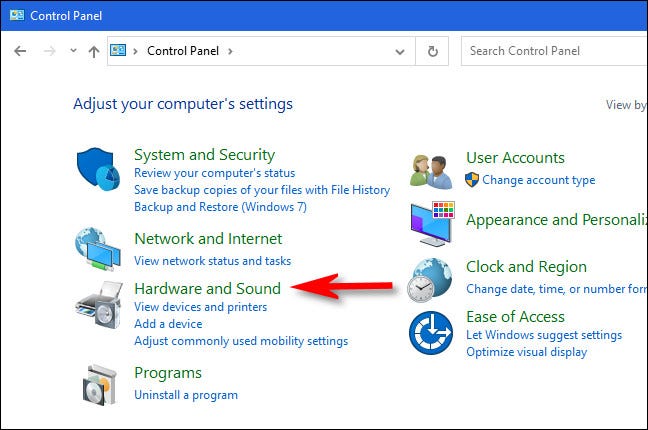This screenshot has height=430, width=648.
Task: Click the Hardware and Sound printer icon
Action: pos(98,304)
